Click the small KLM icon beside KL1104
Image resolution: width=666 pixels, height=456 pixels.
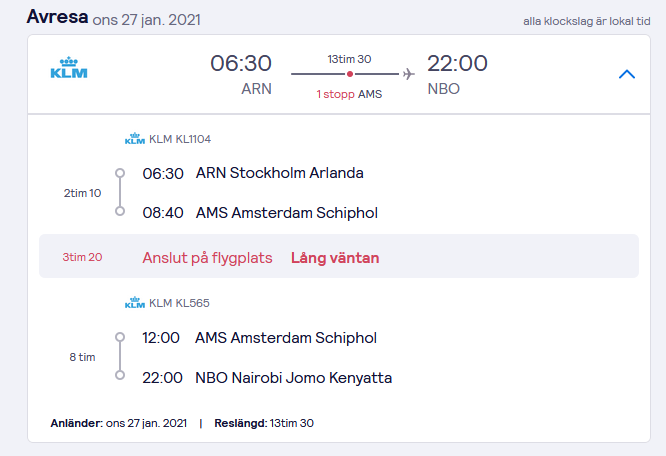[x=135, y=139]
